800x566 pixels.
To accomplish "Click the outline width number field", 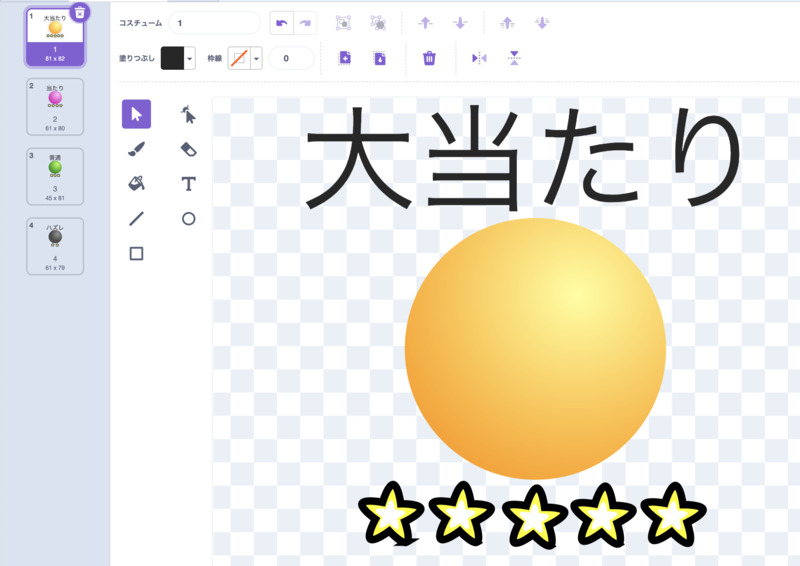I will (291, 58).
